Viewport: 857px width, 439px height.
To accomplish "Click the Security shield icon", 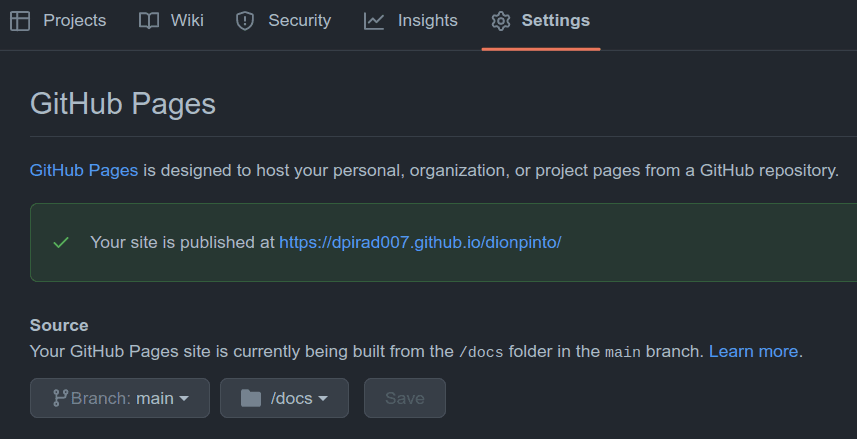I will (245, 21).
